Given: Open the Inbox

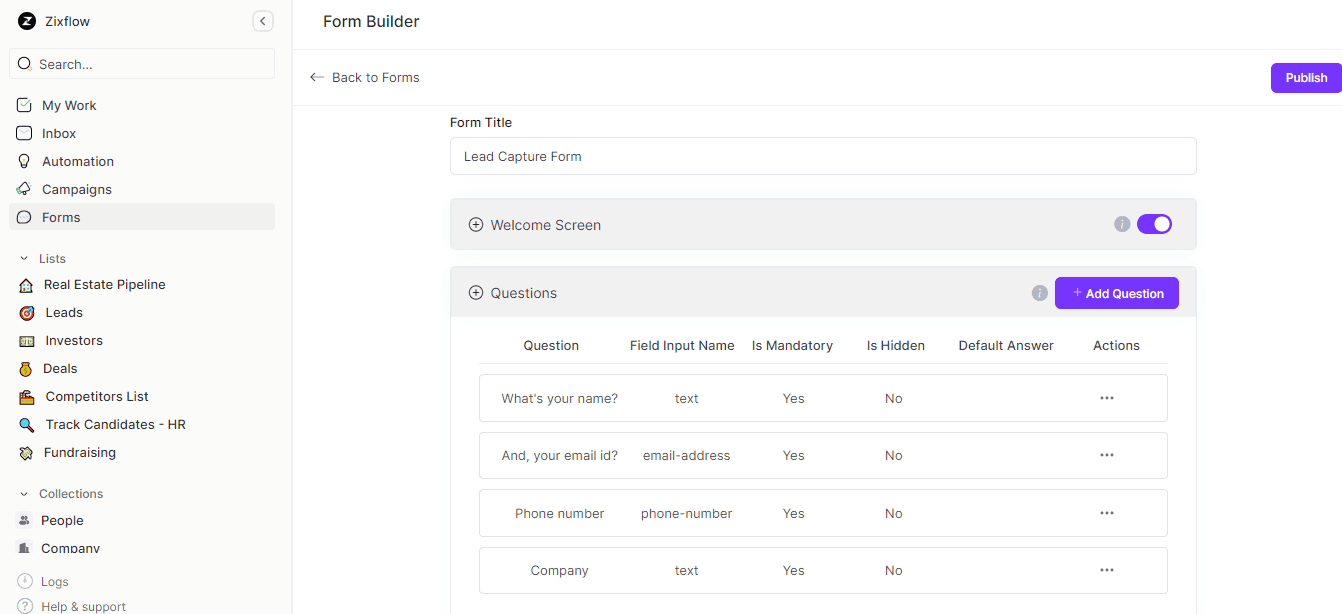Looking at the screenshot, I should click(57, 133).
